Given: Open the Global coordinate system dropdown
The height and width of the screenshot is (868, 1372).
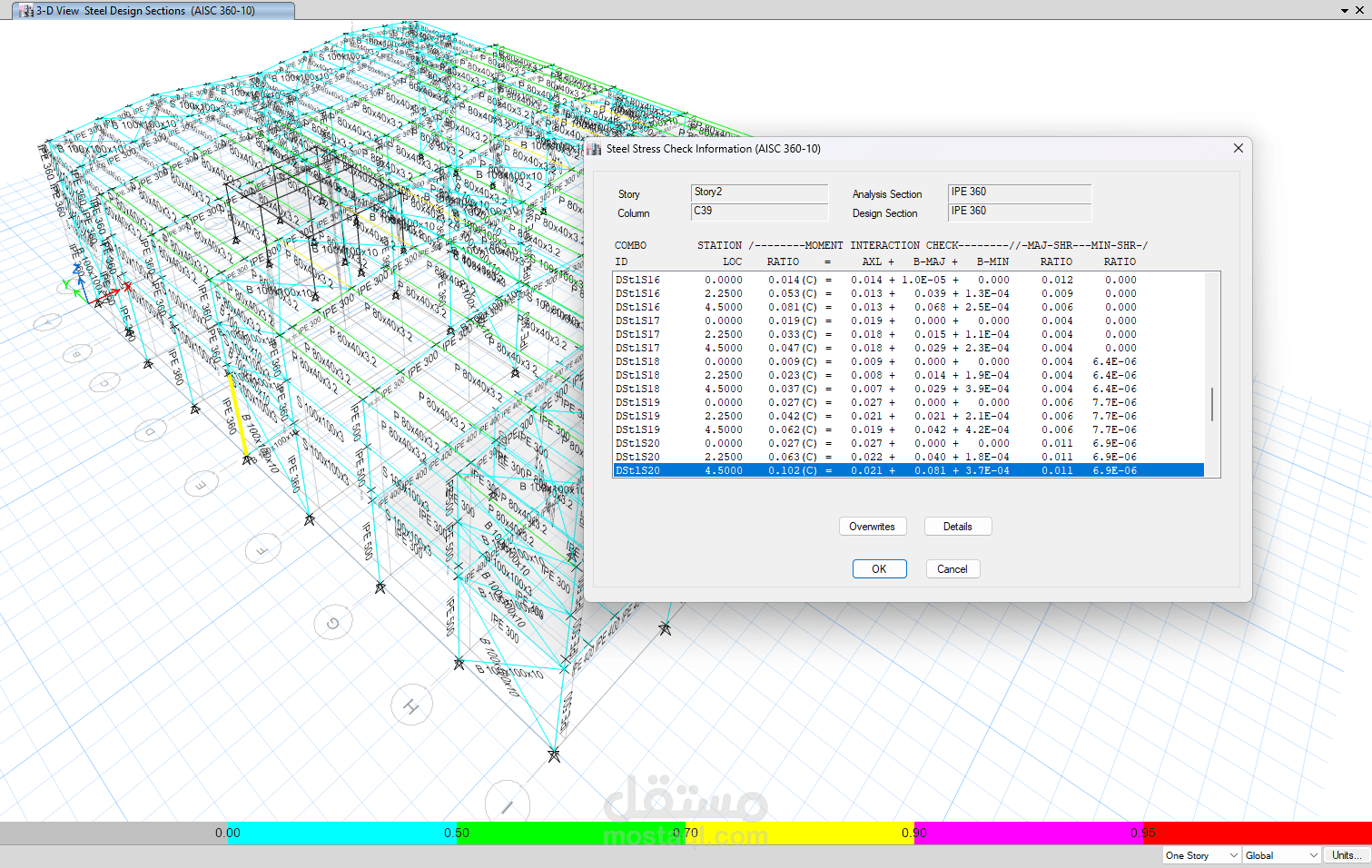Looking at the screenshot, I should pyautogui.click(x=1281, y=855).
